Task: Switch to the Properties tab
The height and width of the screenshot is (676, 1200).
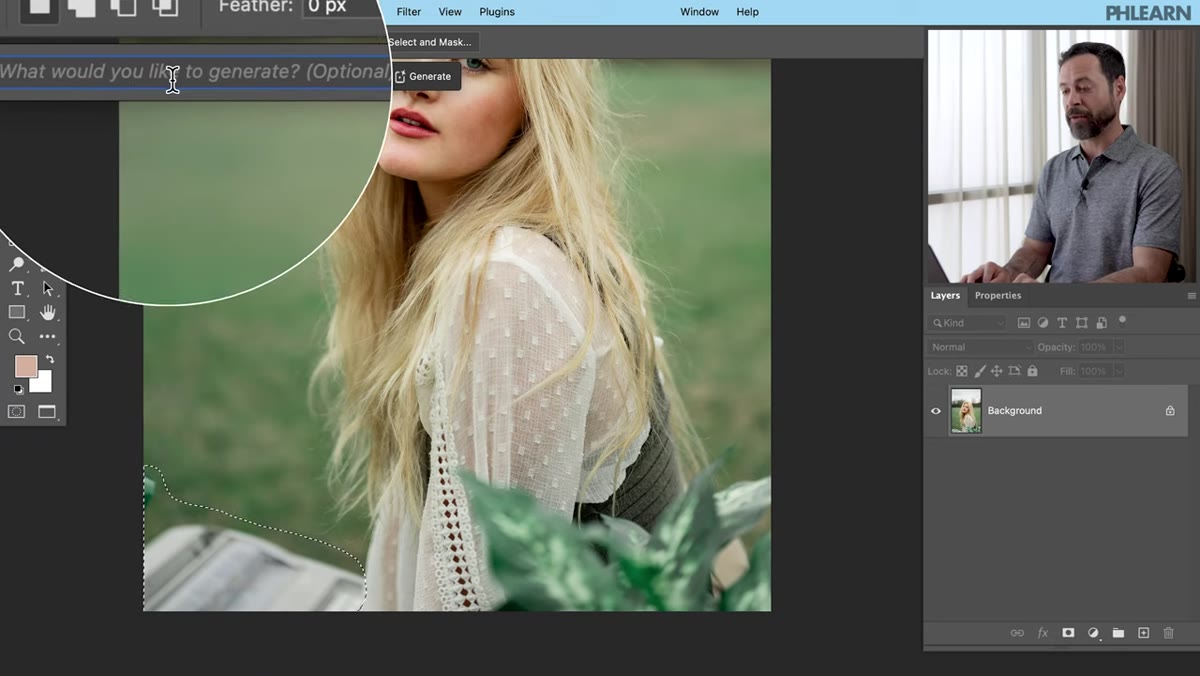Action: [998, 296]
